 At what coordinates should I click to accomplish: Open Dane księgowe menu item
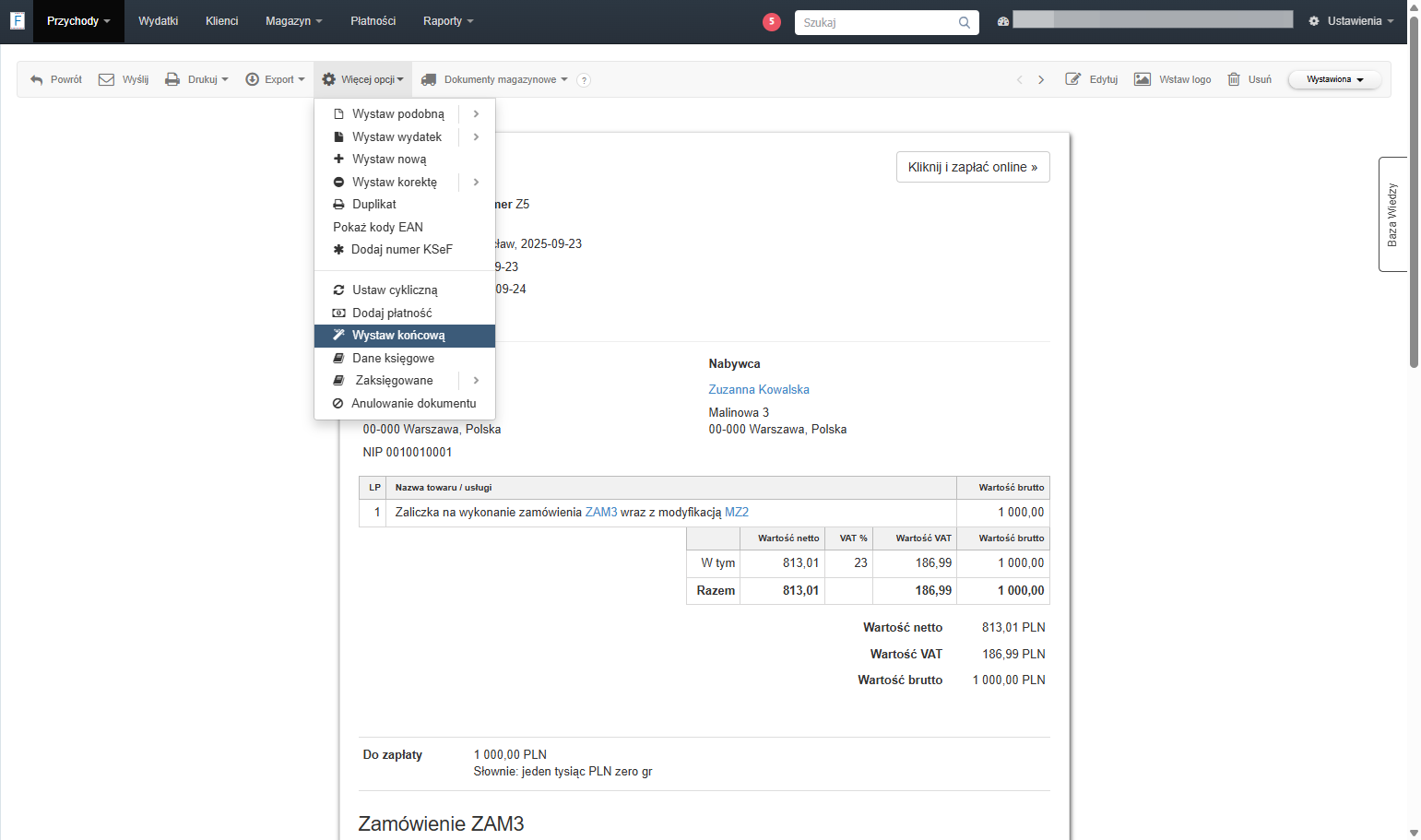click(405, 359)
